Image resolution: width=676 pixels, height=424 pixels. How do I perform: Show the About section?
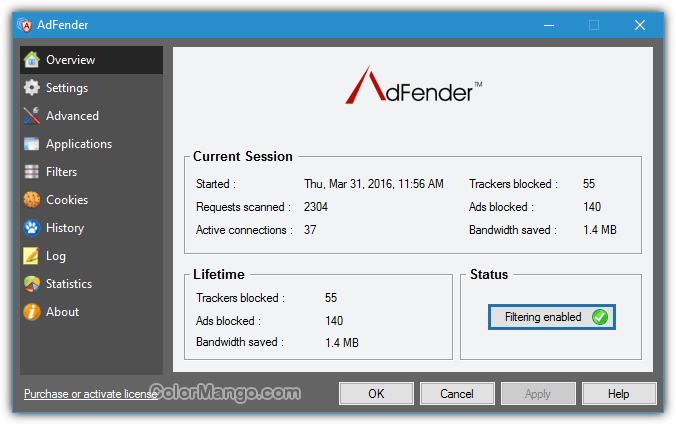(91, 312)
